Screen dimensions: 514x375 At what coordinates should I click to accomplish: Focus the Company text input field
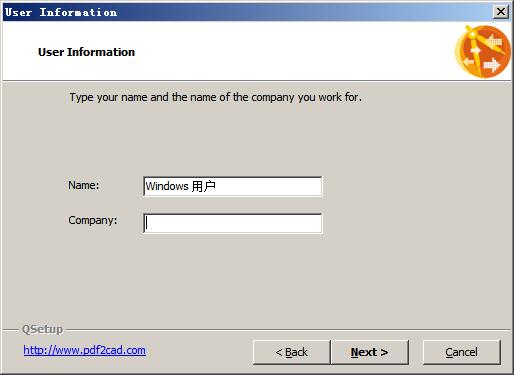(x=233, y=223)
